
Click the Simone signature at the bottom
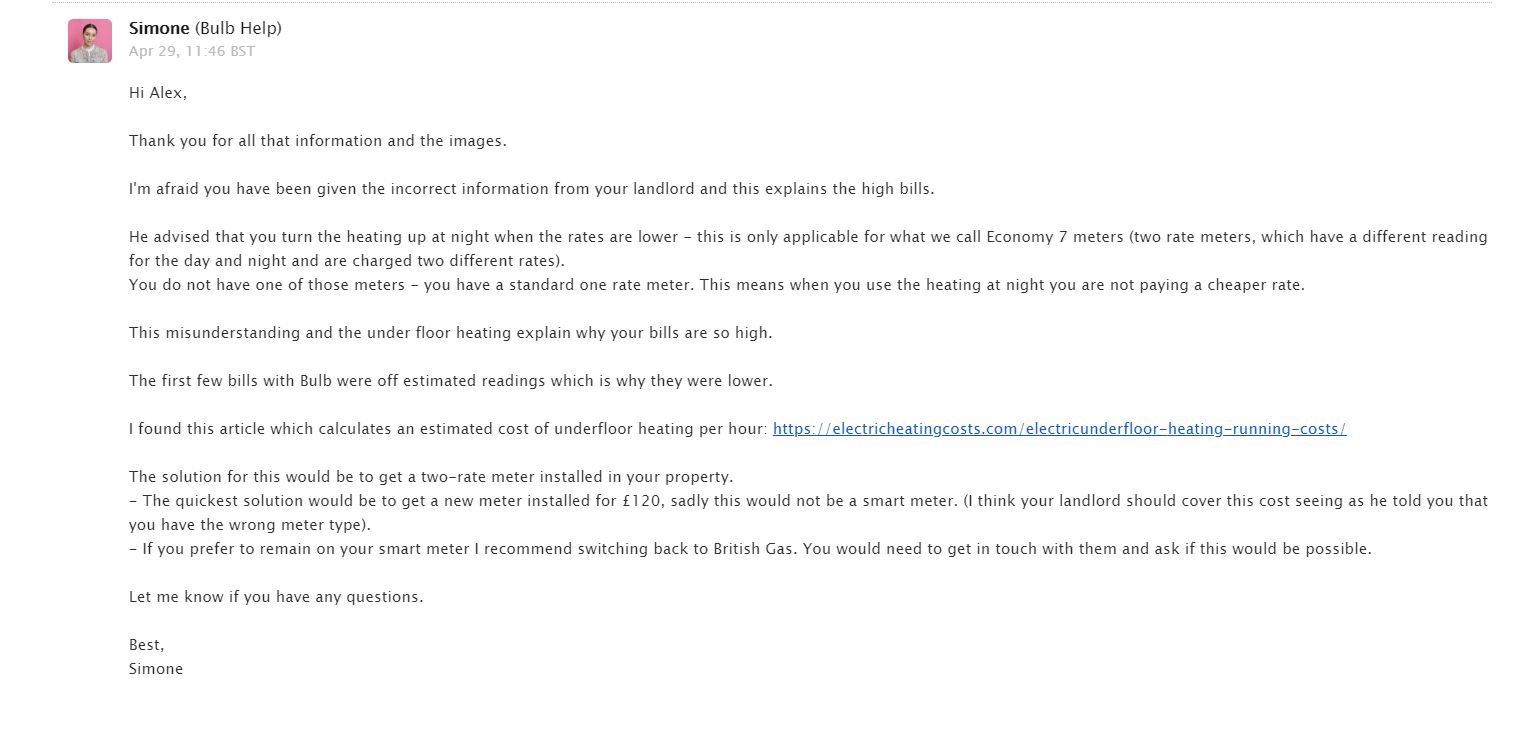[x=156, y=669]
